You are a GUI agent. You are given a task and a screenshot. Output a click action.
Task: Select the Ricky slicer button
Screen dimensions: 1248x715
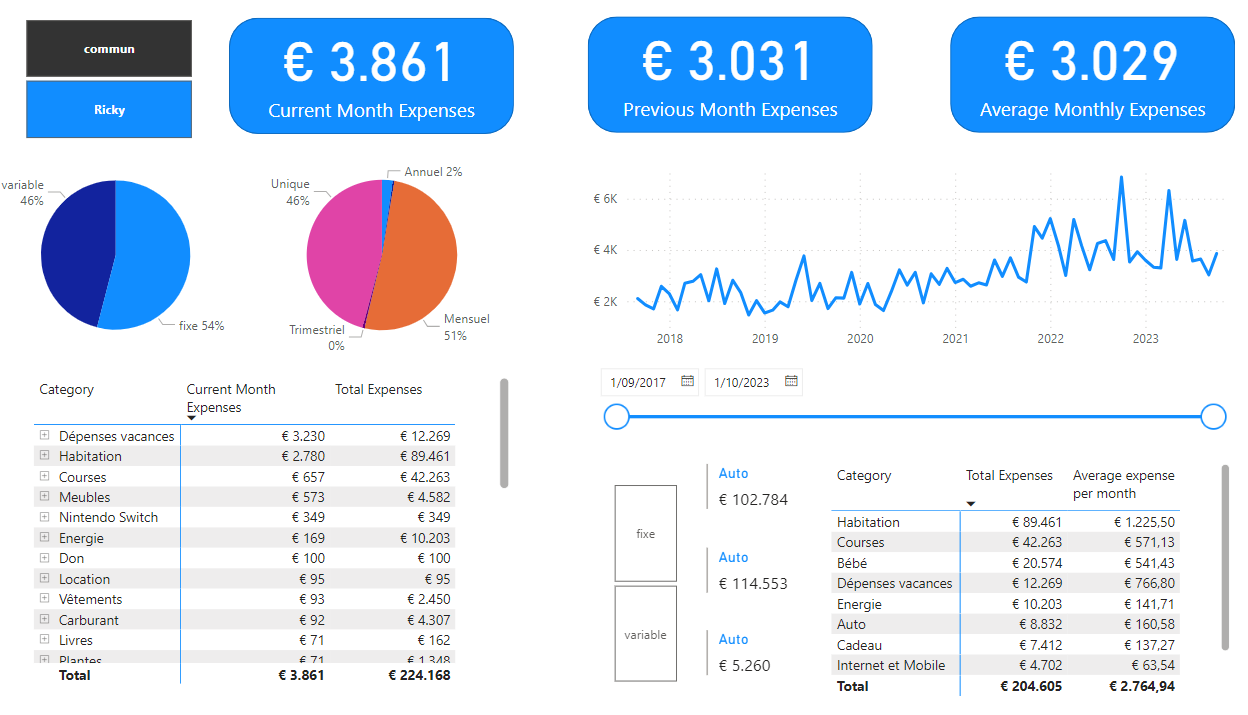108,109
